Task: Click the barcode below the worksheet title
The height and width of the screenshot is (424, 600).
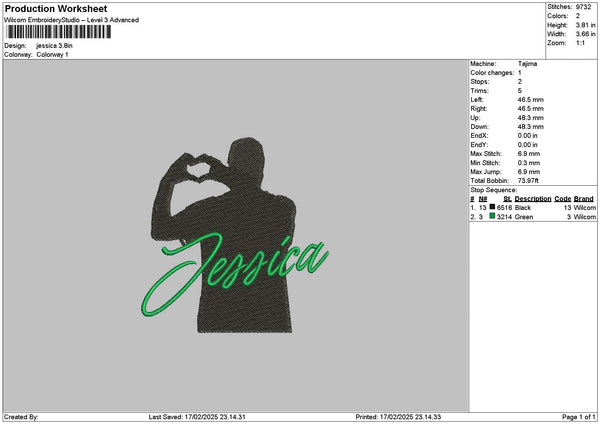Action: pyautogui.click(x=59, y=32)
